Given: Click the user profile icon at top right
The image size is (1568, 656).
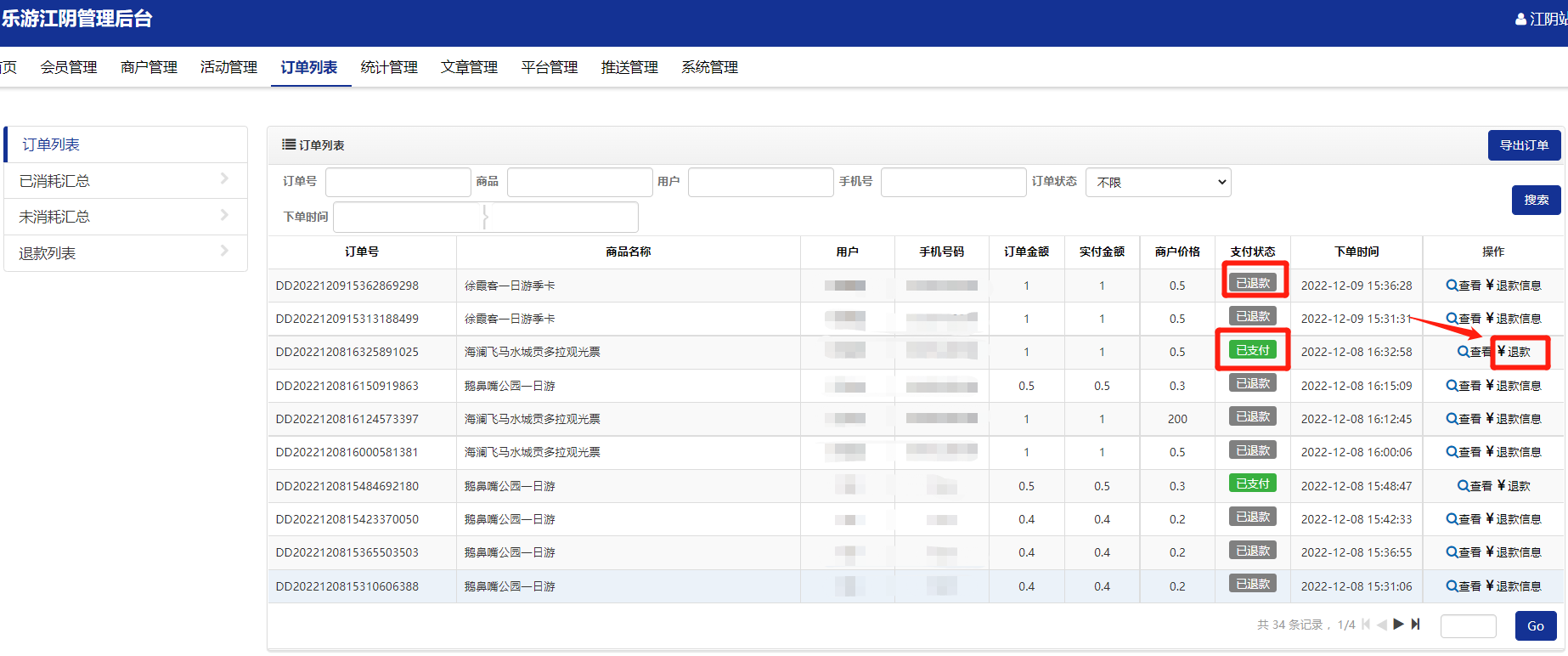Looking at the screenshot, I should pos(1520,19).
